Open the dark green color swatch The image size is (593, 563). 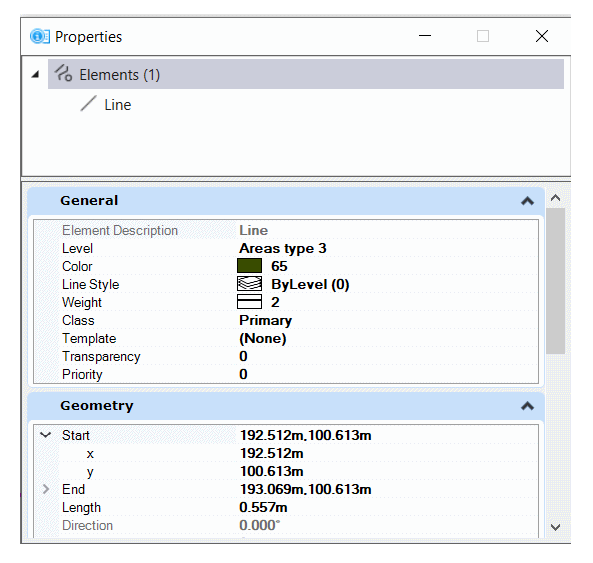point(249,266)
